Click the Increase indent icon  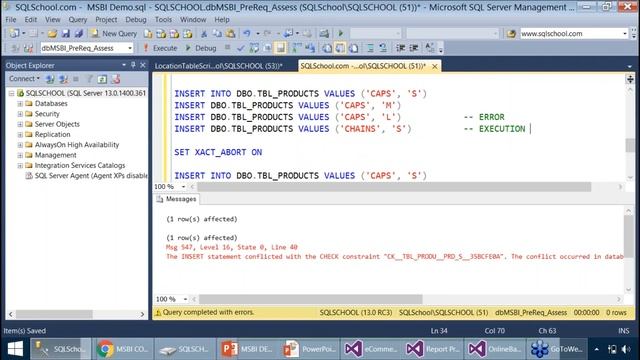[413, 48]
